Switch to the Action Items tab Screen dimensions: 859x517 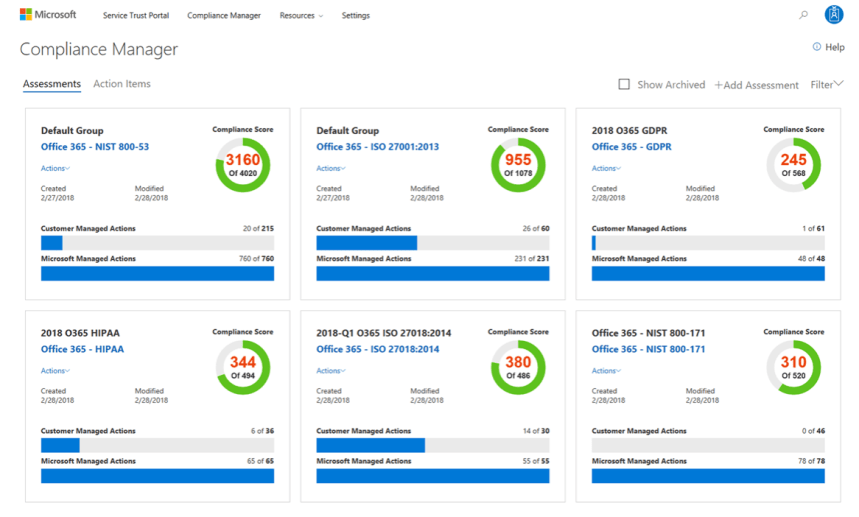click(122, 84)
